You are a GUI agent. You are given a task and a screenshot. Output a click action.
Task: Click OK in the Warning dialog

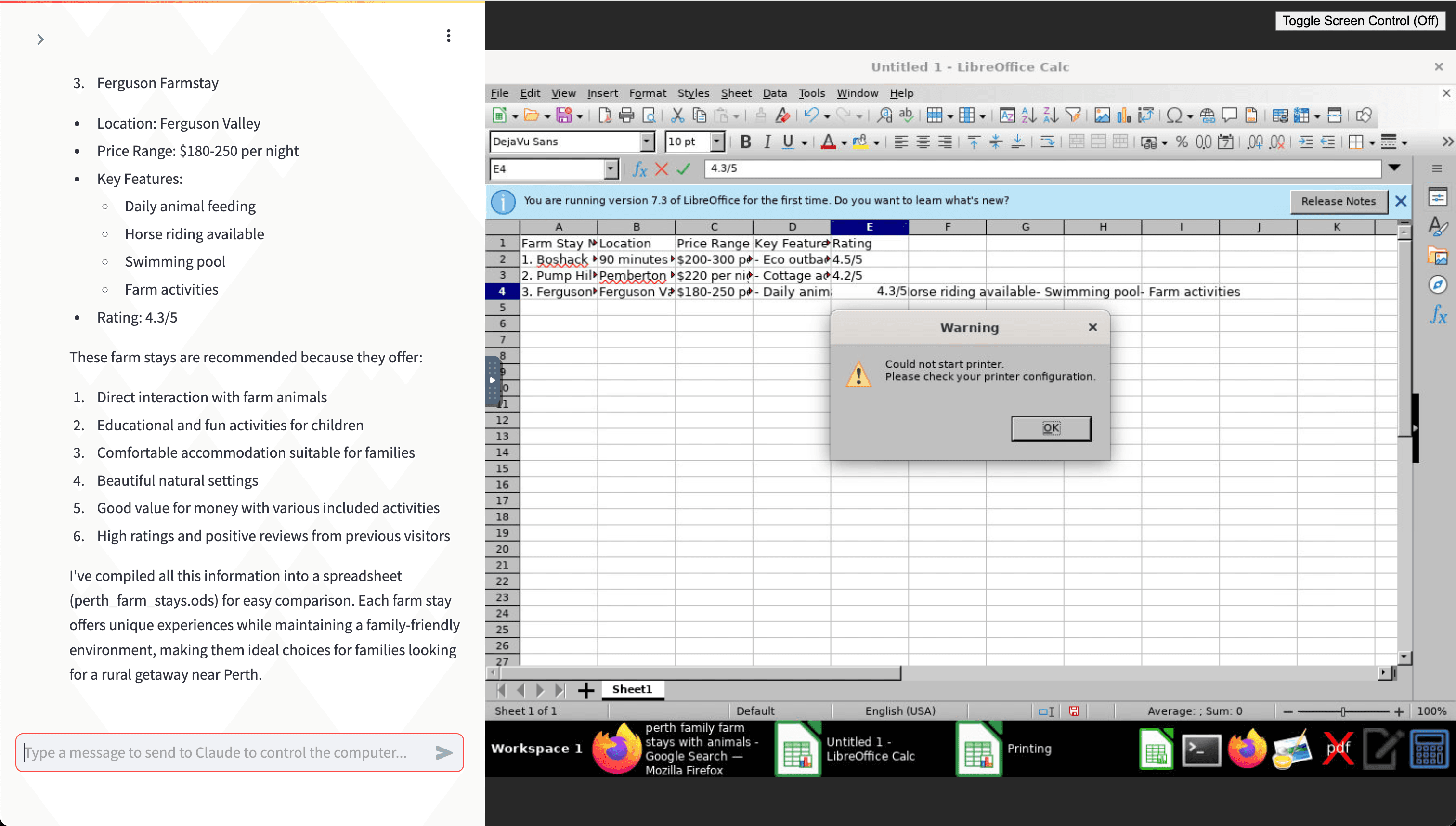(x=1051, y=428)
